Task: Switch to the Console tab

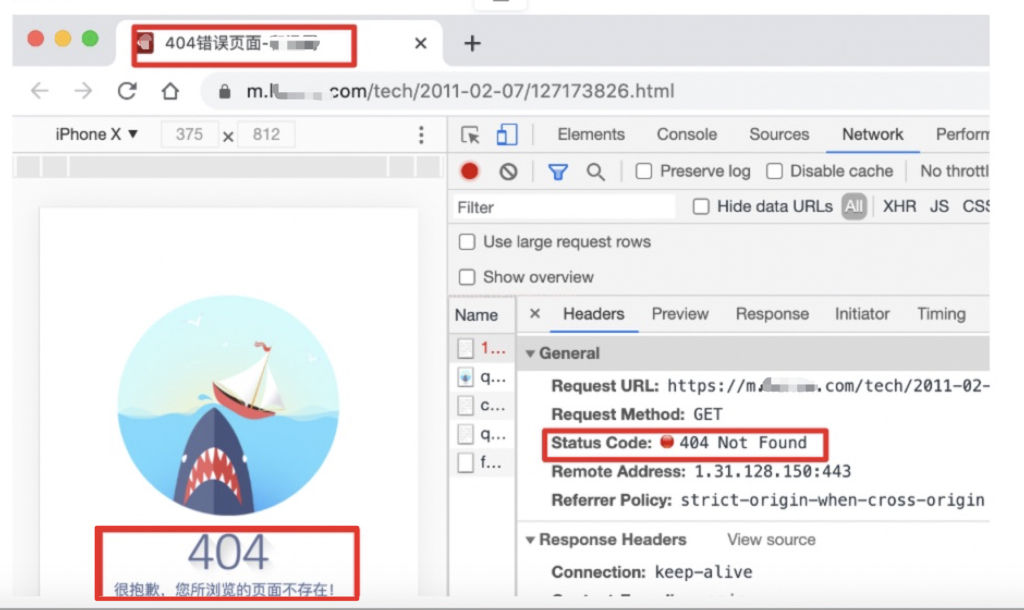Action: coord(686,135)
